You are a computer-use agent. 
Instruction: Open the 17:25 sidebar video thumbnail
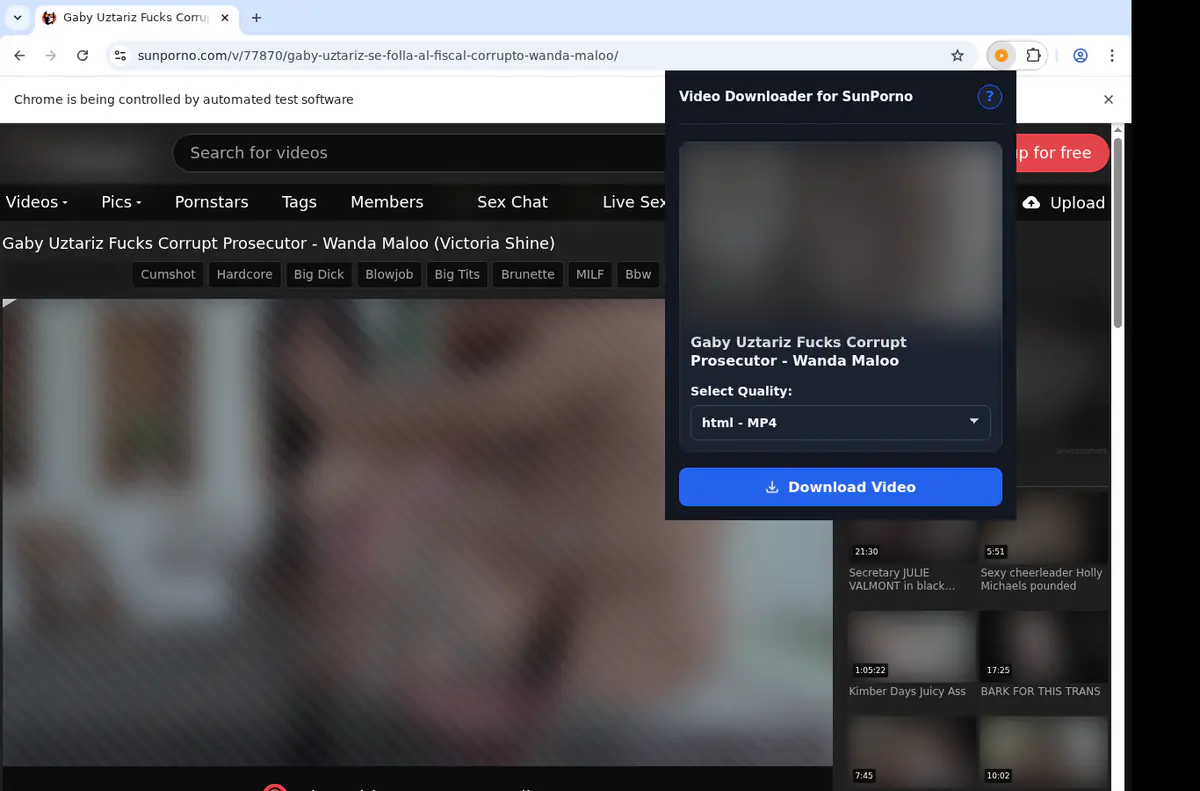1043,646
